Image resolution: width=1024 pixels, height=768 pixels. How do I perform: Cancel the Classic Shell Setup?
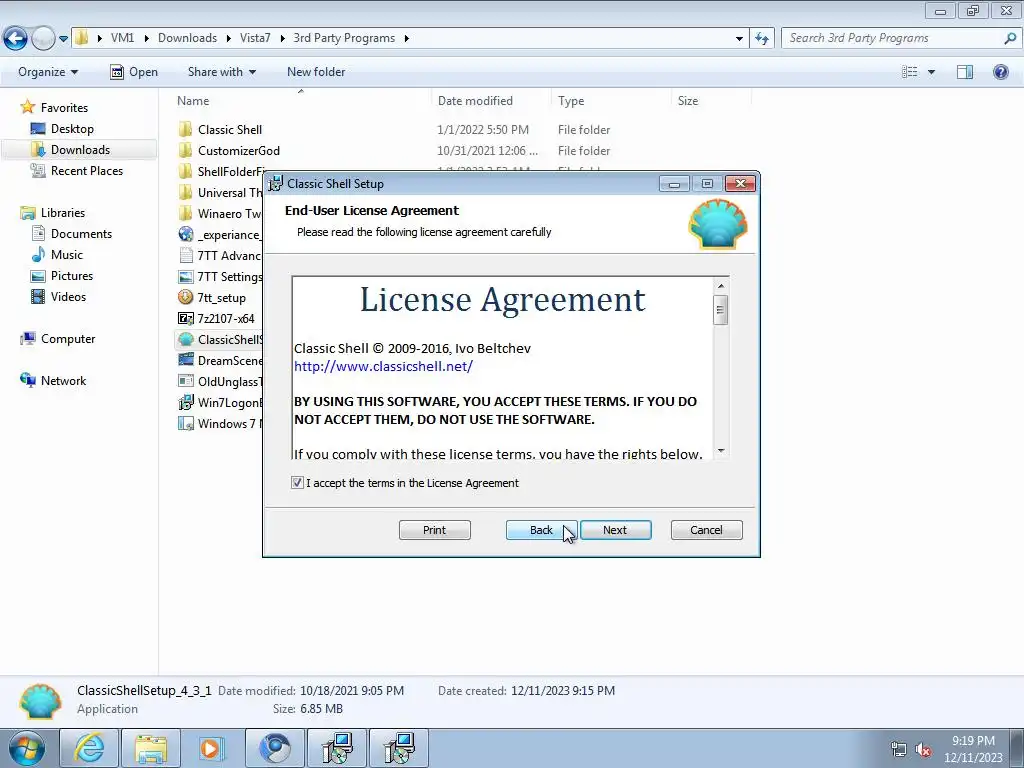(x=706, y=530)
